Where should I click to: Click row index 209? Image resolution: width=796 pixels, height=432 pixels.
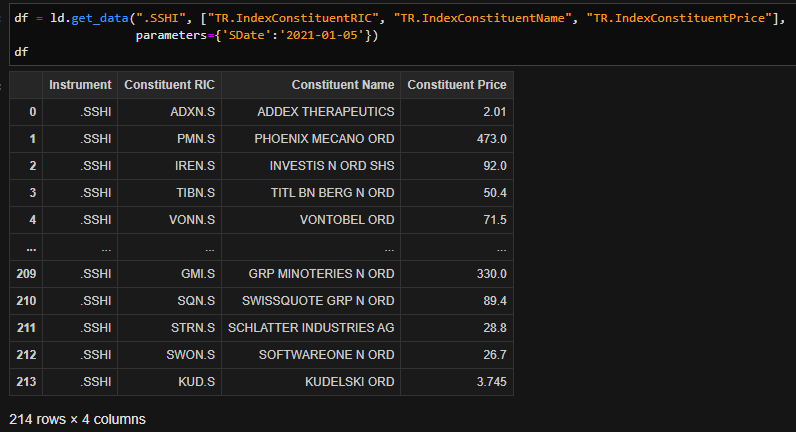(x=26, y=274)
